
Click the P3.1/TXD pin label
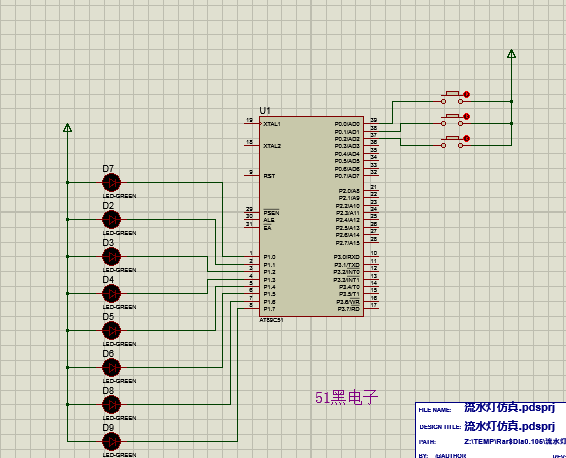coord(347,265)
